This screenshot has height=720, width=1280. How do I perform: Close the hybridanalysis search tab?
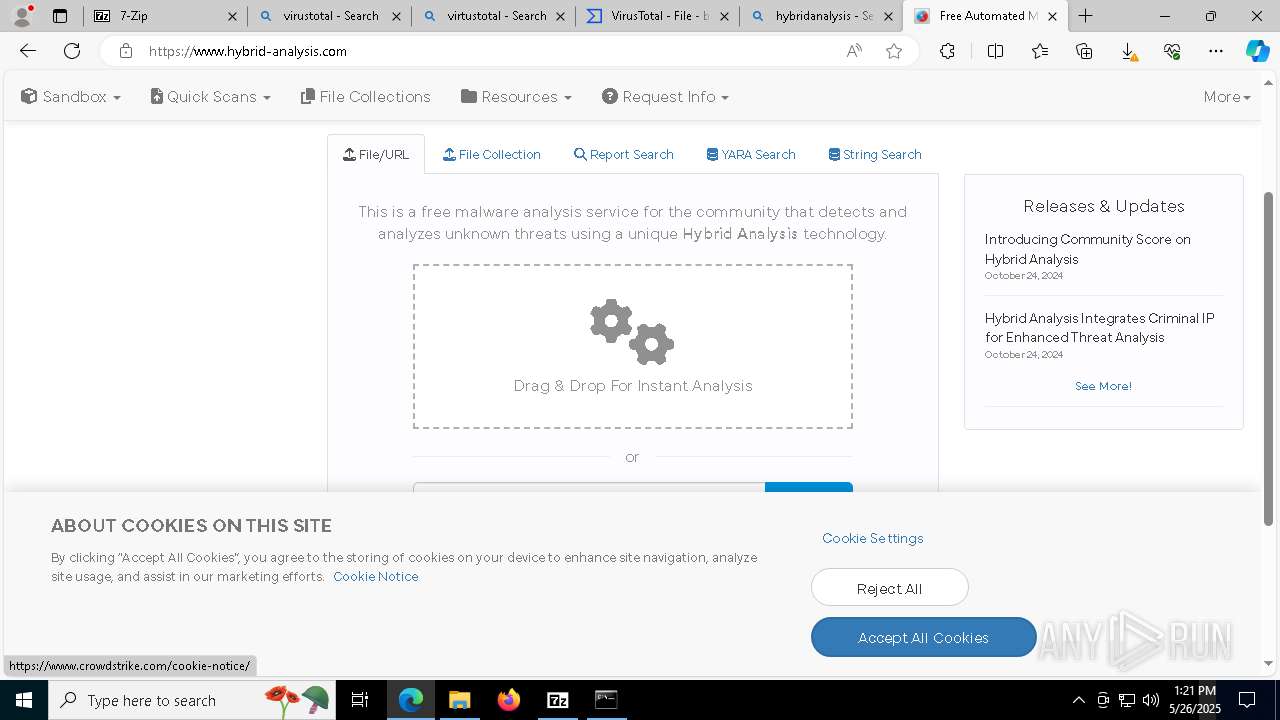click(888, 16)
